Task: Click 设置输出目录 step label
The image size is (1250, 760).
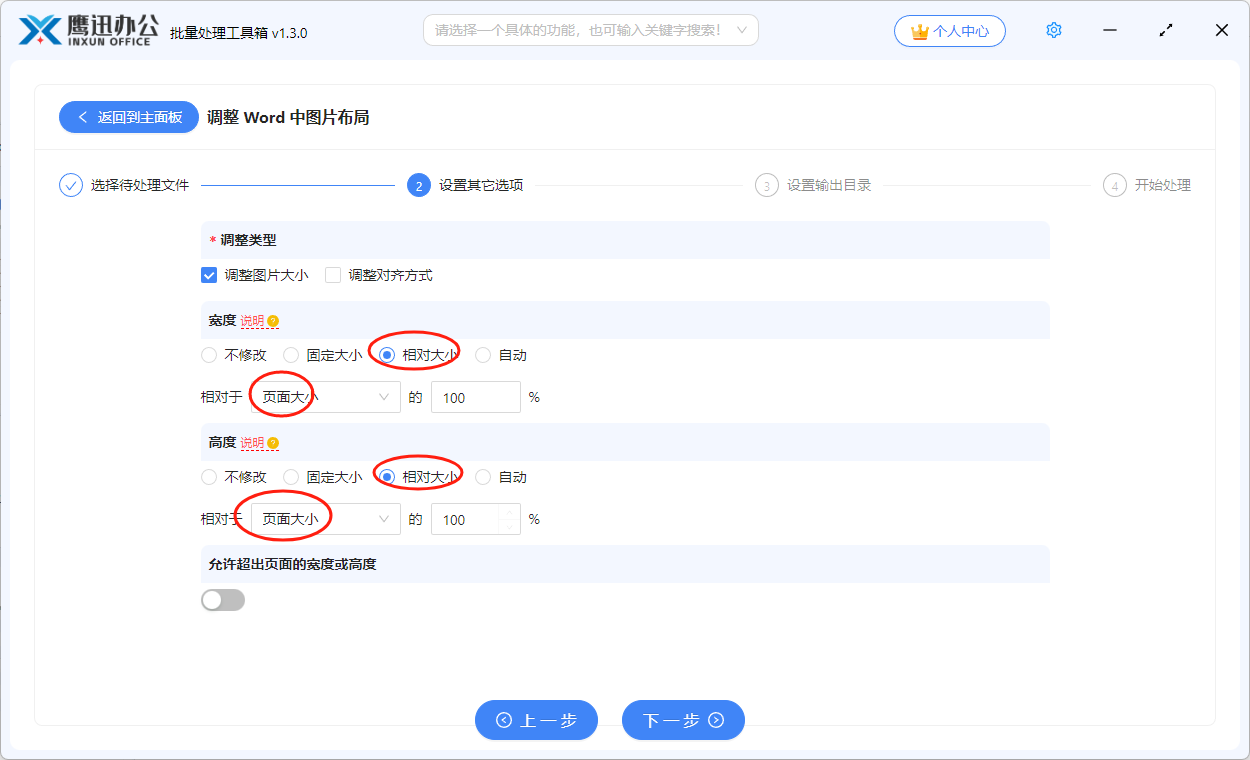Action: [x=829, y=185]
